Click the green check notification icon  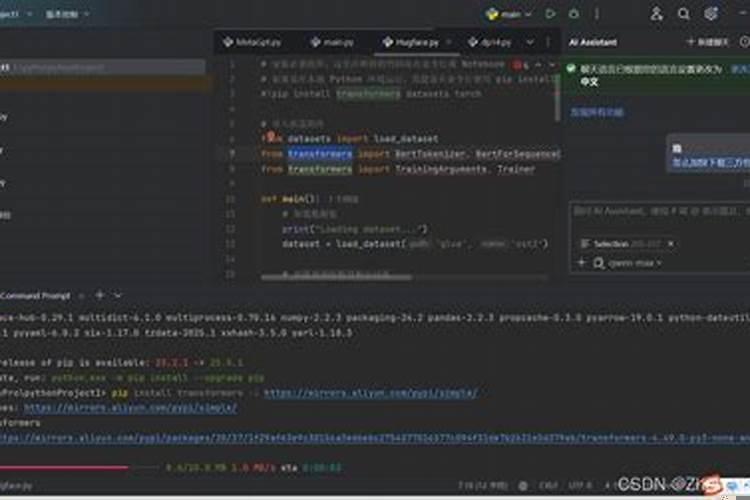click(x=571, y=69)
